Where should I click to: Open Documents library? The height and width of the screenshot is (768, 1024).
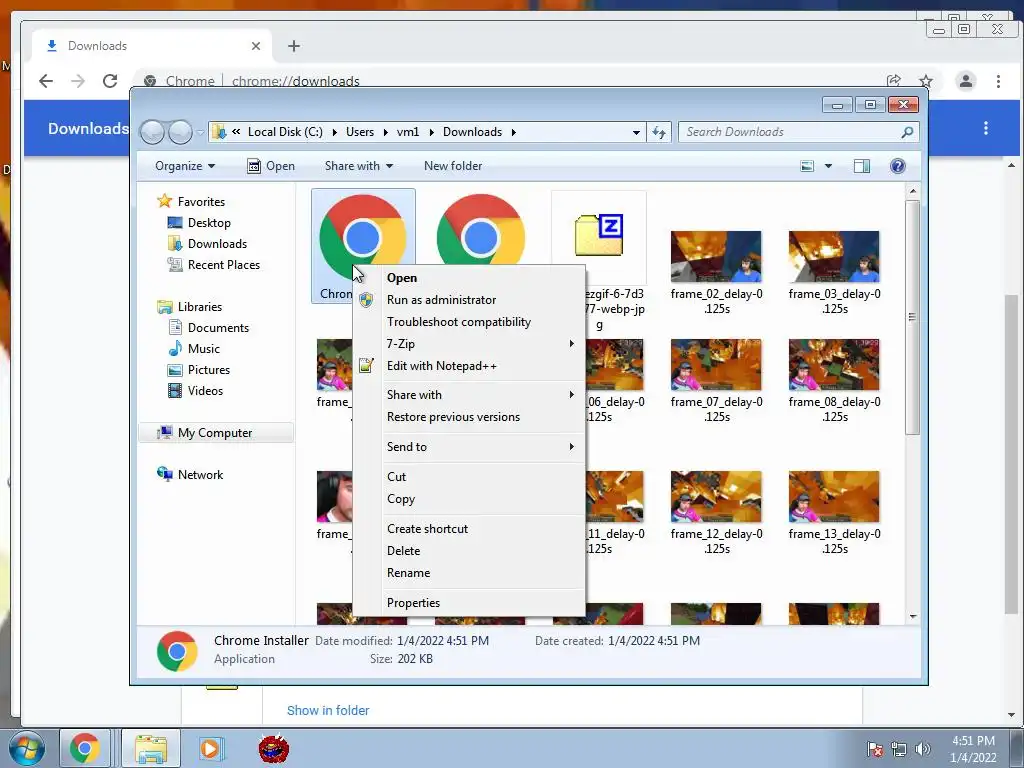coord(218,328)
